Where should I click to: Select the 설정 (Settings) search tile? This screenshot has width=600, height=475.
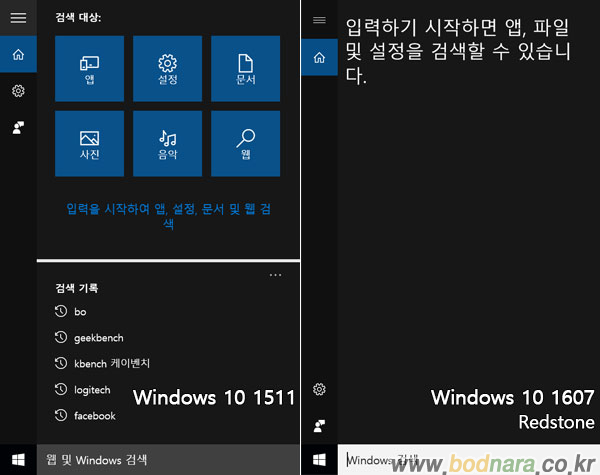coord(167,68)
